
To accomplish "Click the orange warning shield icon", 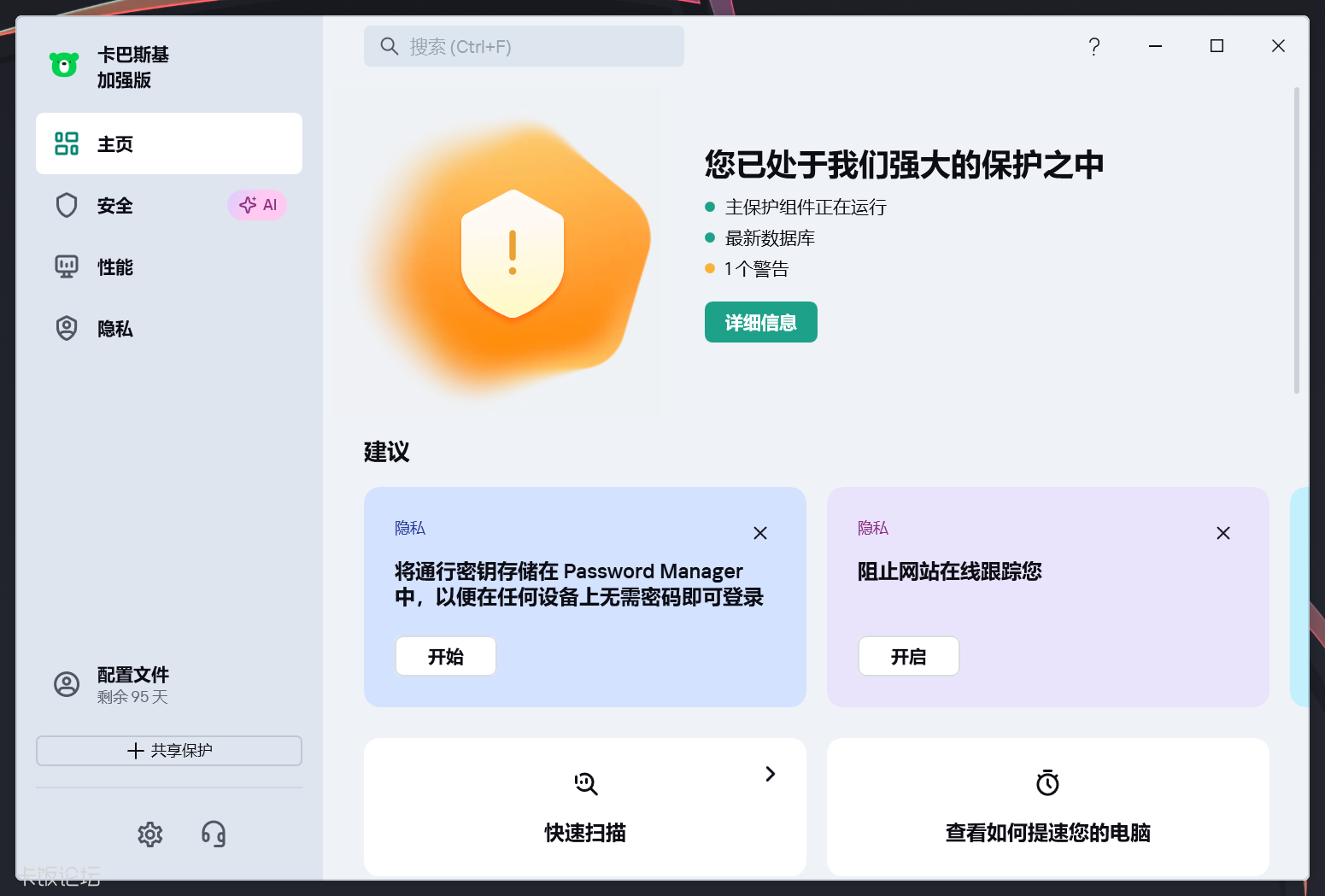I will (x=513, y=253).
